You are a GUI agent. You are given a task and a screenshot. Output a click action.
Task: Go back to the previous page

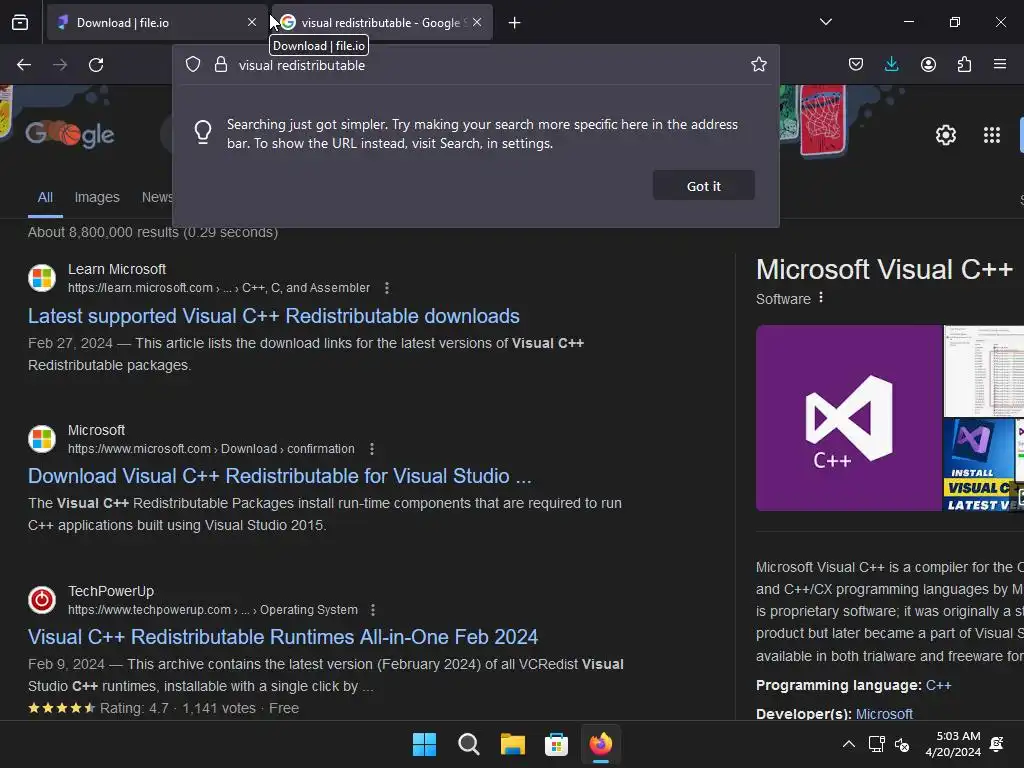[x=24, y=65]
